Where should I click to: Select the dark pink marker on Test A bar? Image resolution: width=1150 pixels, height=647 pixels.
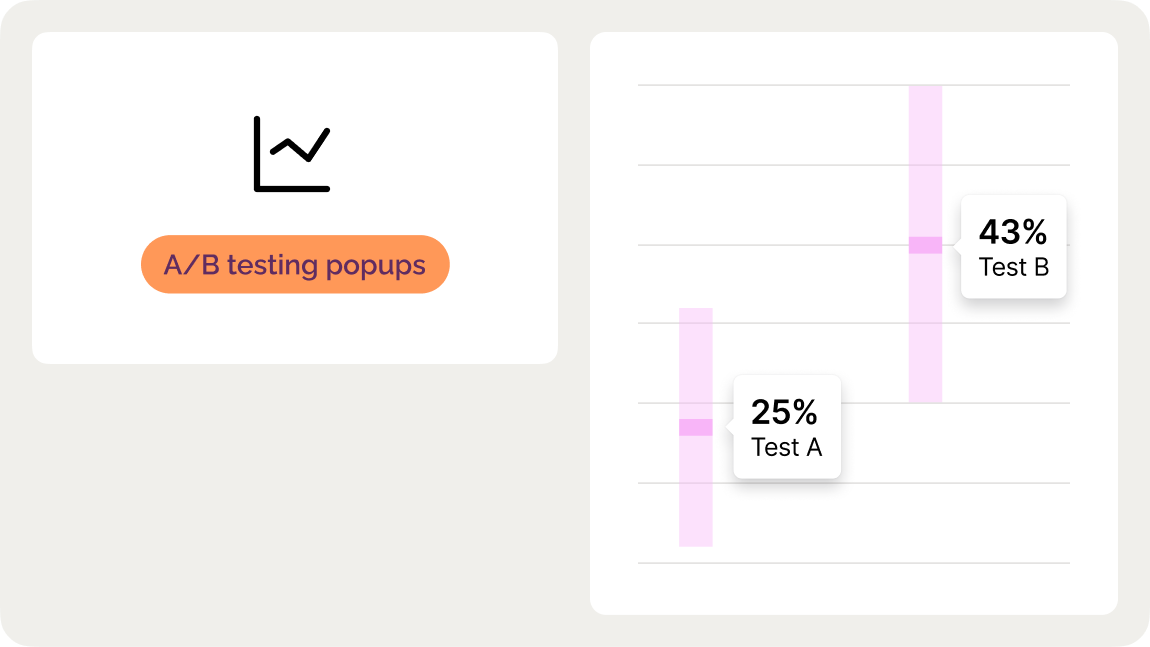696,428
